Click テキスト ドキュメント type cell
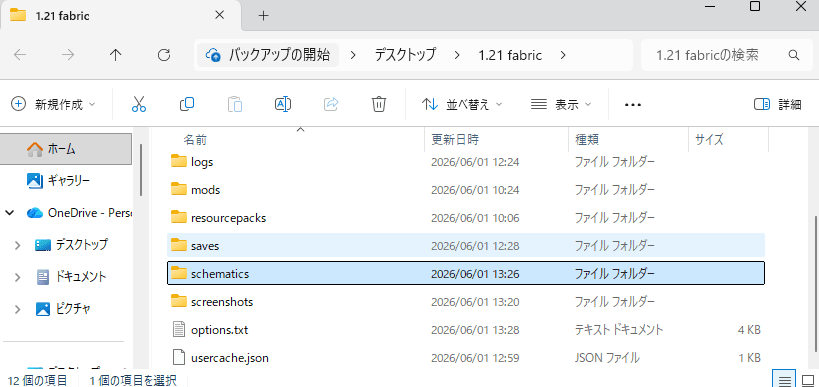 [x=619, y=330]
